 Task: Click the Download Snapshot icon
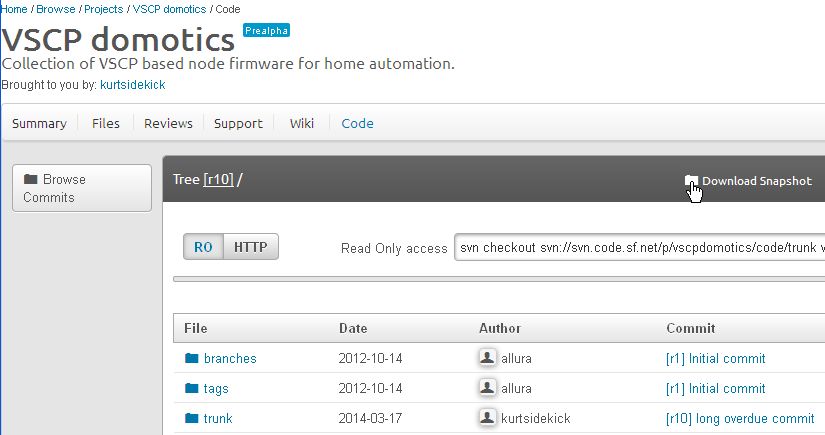[x=691, y=181]
